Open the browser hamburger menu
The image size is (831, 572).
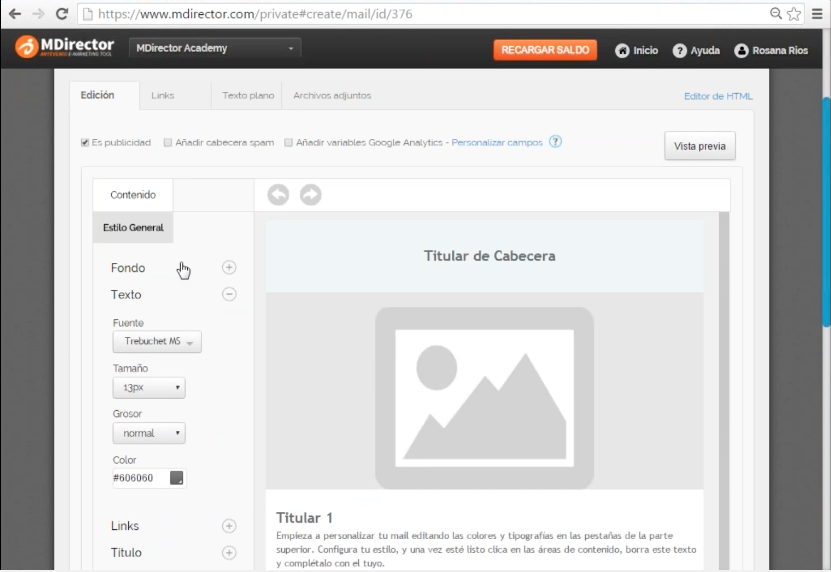click(817, 14)
